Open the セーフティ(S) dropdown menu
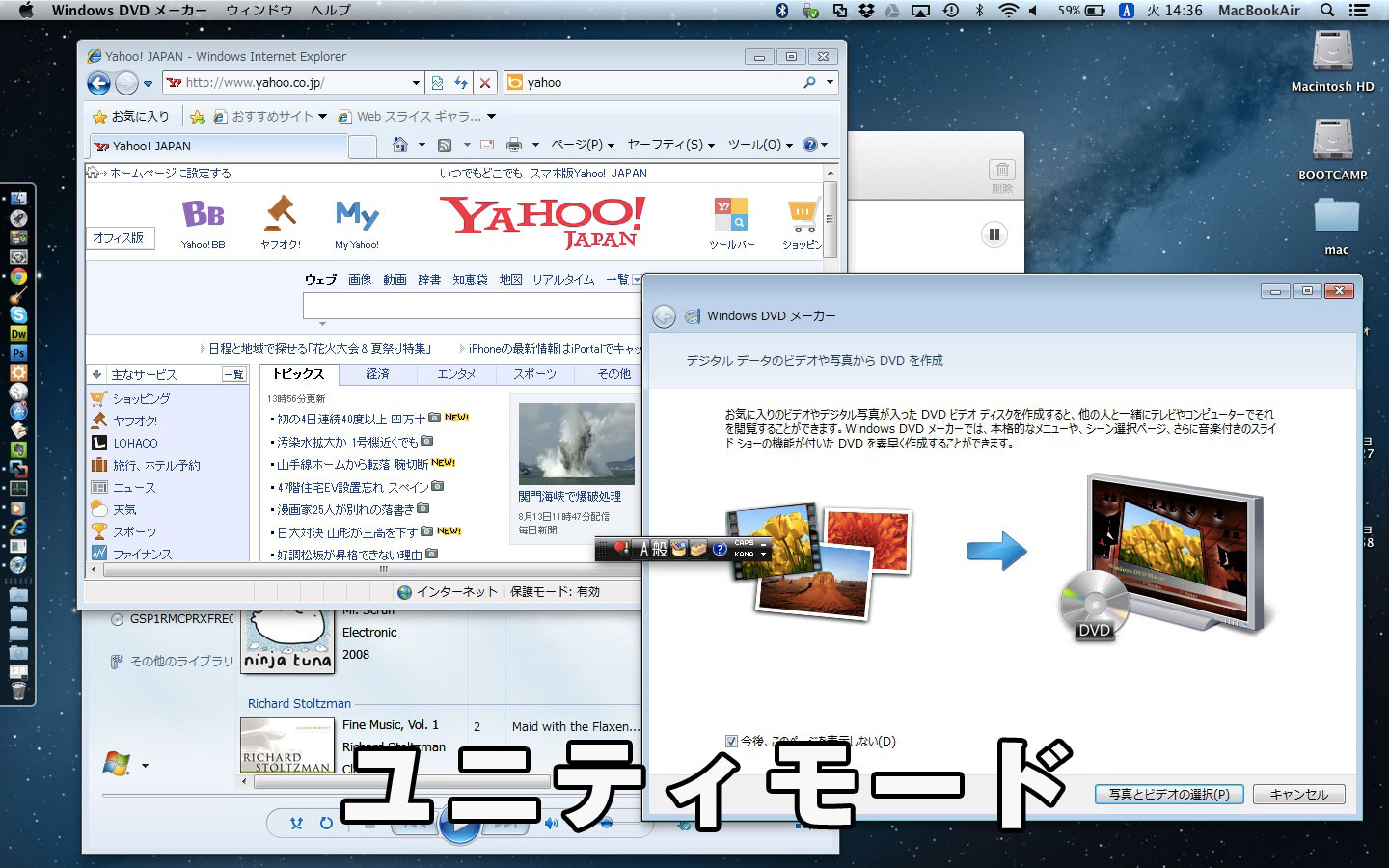 671,145
